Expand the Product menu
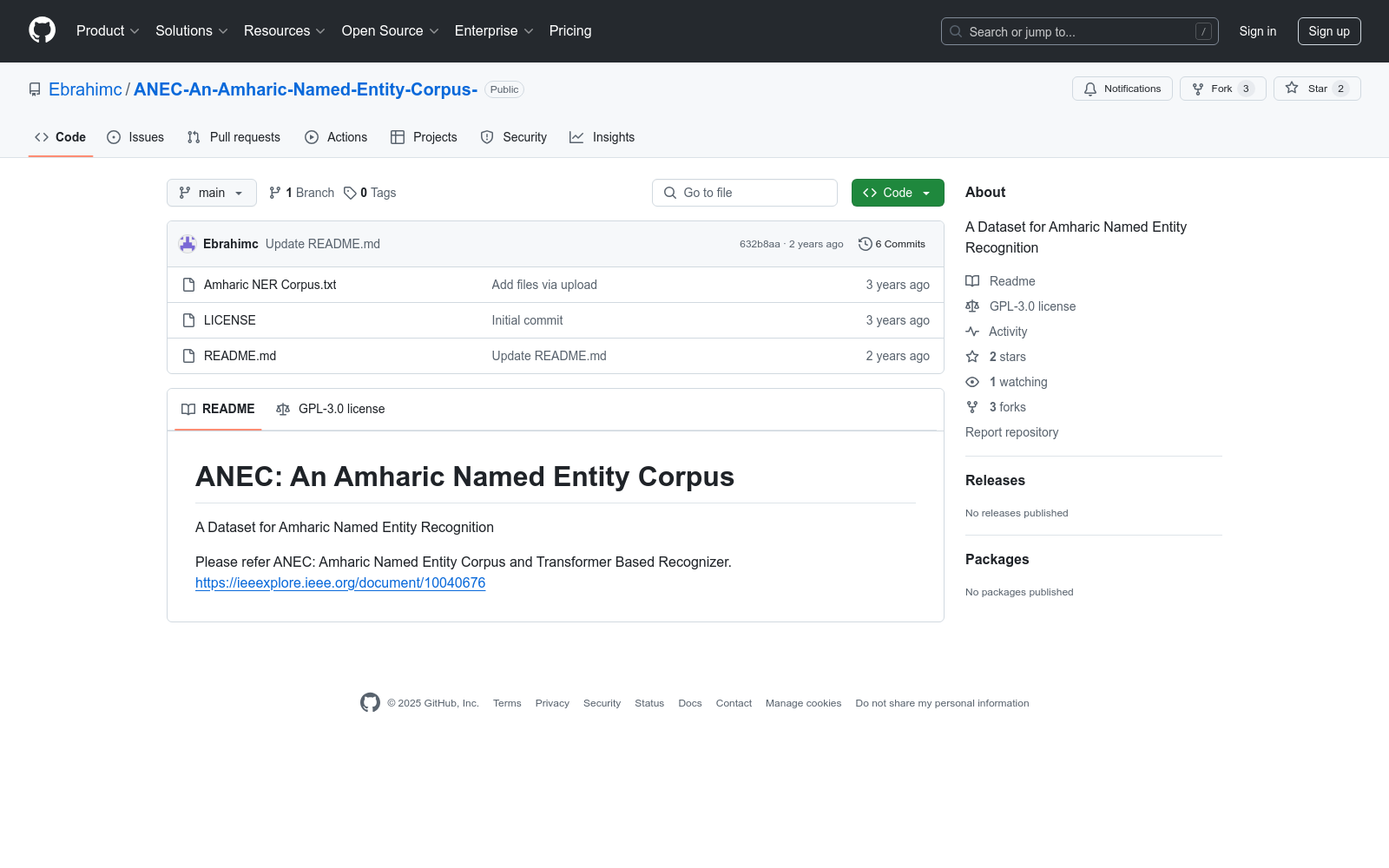The width and height of the screenshot is (1389, 868). [x=108, y=31]
